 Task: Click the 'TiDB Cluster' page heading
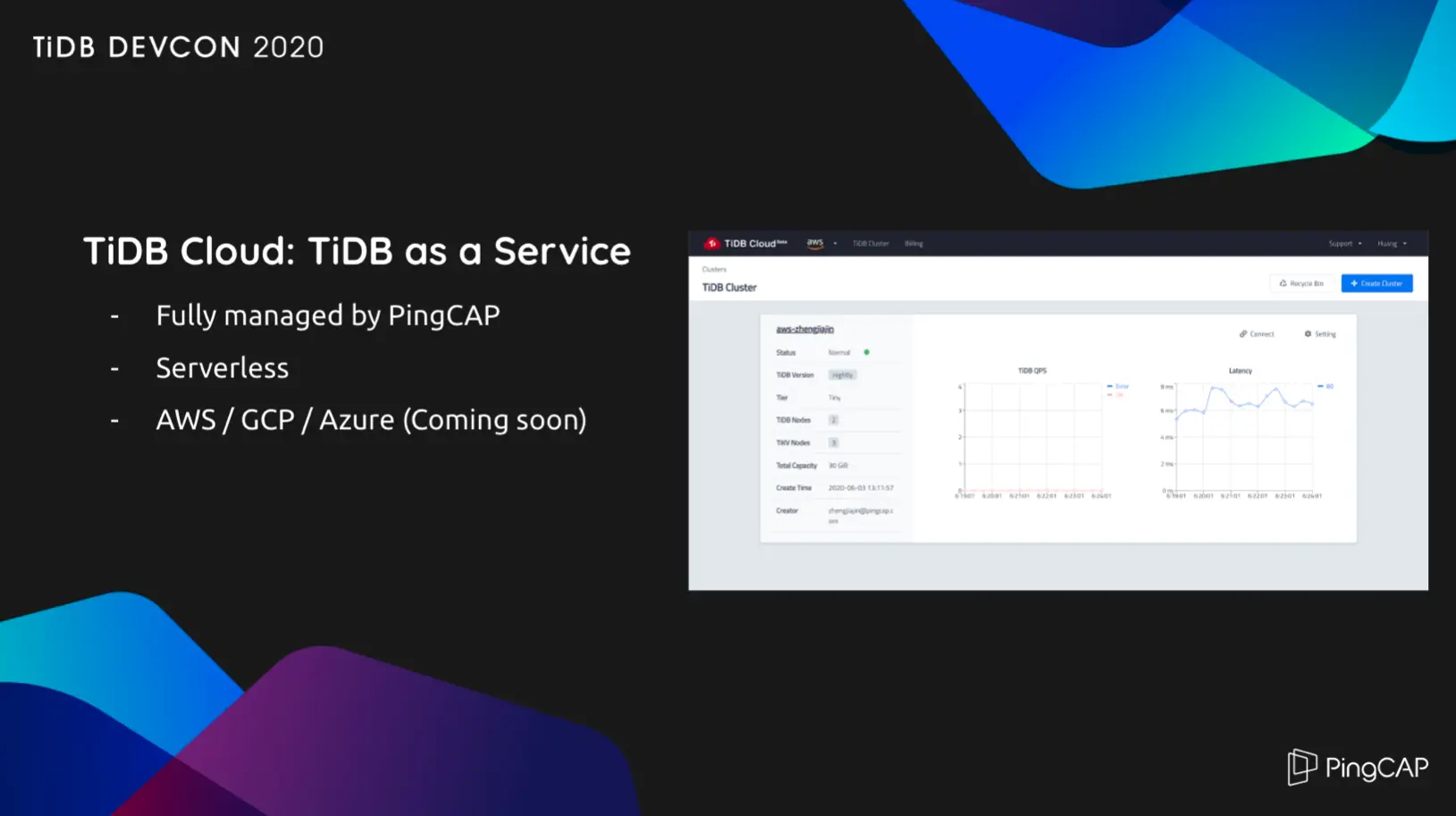729,288
